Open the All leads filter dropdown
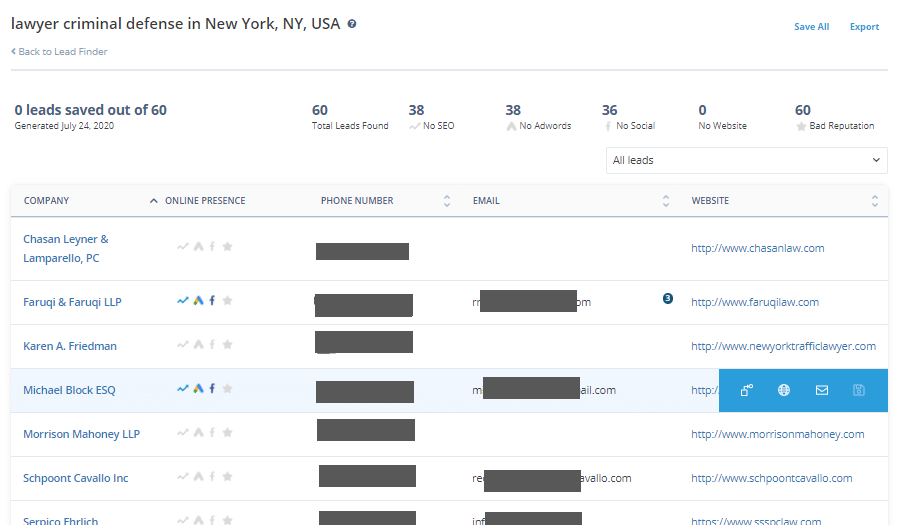905x525 pixels. point(746,160)
